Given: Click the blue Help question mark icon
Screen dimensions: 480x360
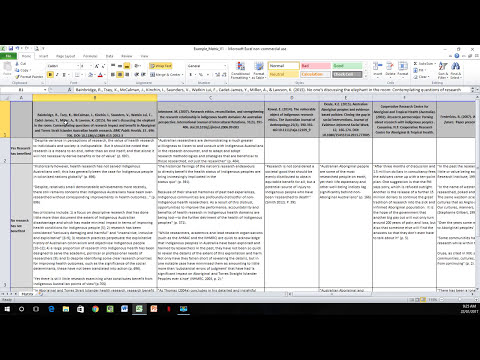Looking at the screenshot, I should [457, 56].
